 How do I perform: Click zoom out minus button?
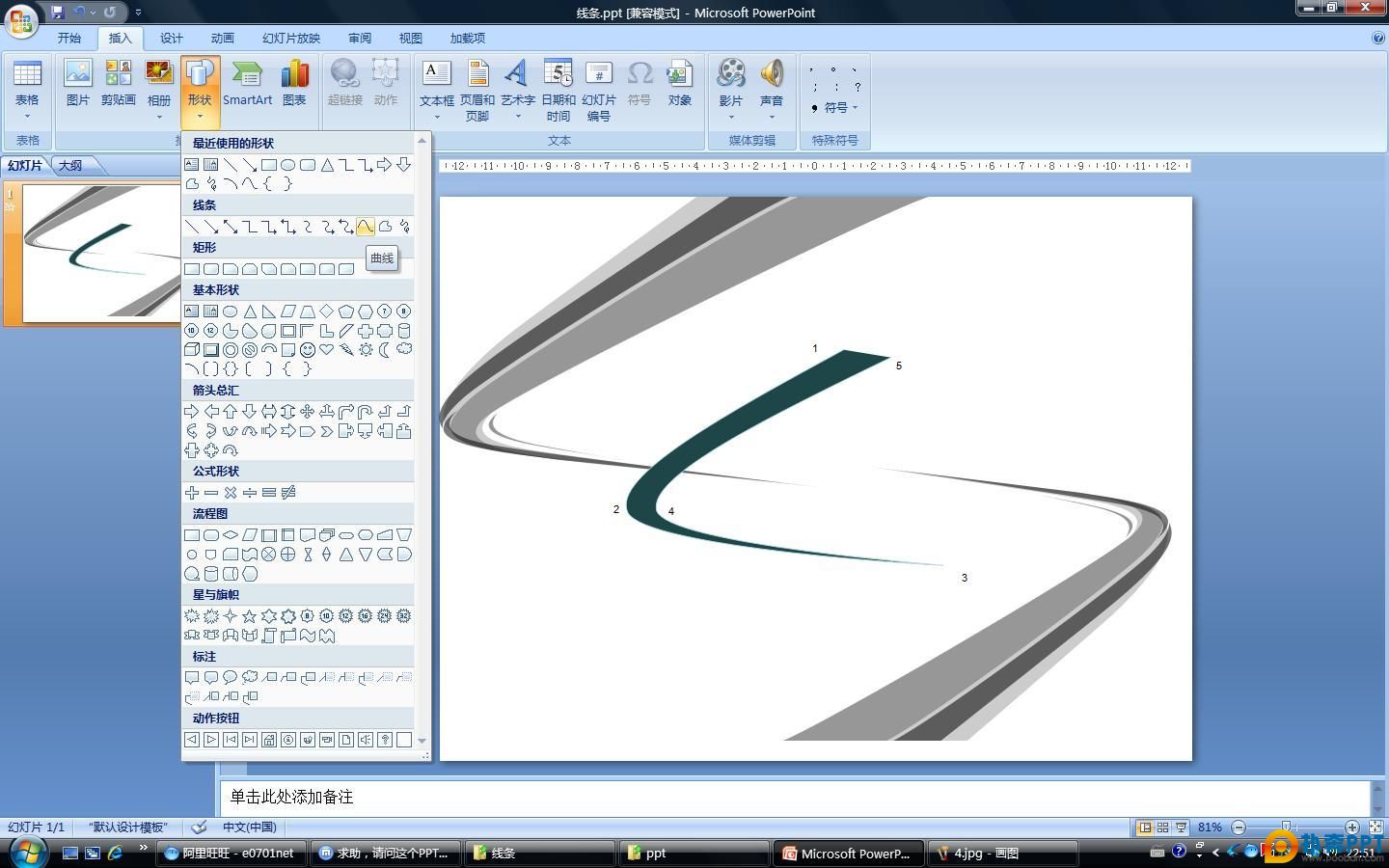(x=1239, y=827)
